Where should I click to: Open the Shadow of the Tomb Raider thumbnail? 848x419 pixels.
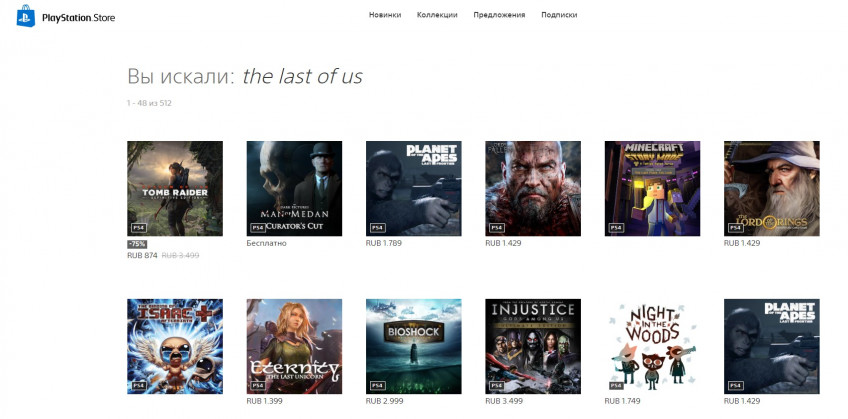point(175,189)
